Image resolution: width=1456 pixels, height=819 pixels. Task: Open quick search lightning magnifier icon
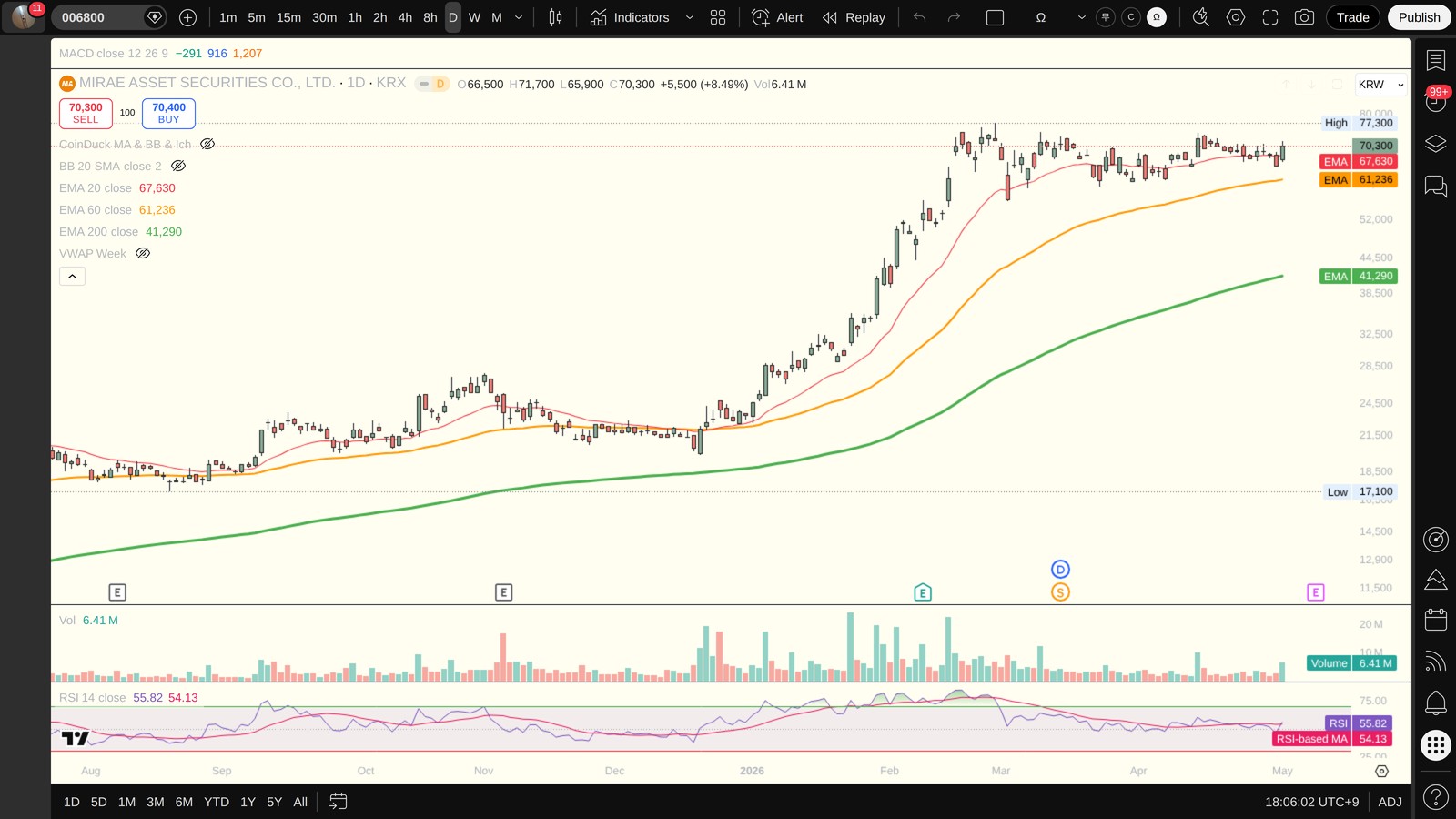[x=1200, y=17]
